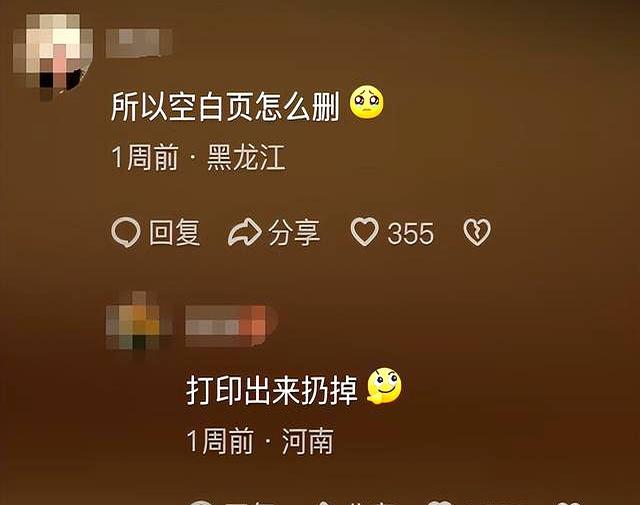Tap the 355 like count

tap(410, 234)
